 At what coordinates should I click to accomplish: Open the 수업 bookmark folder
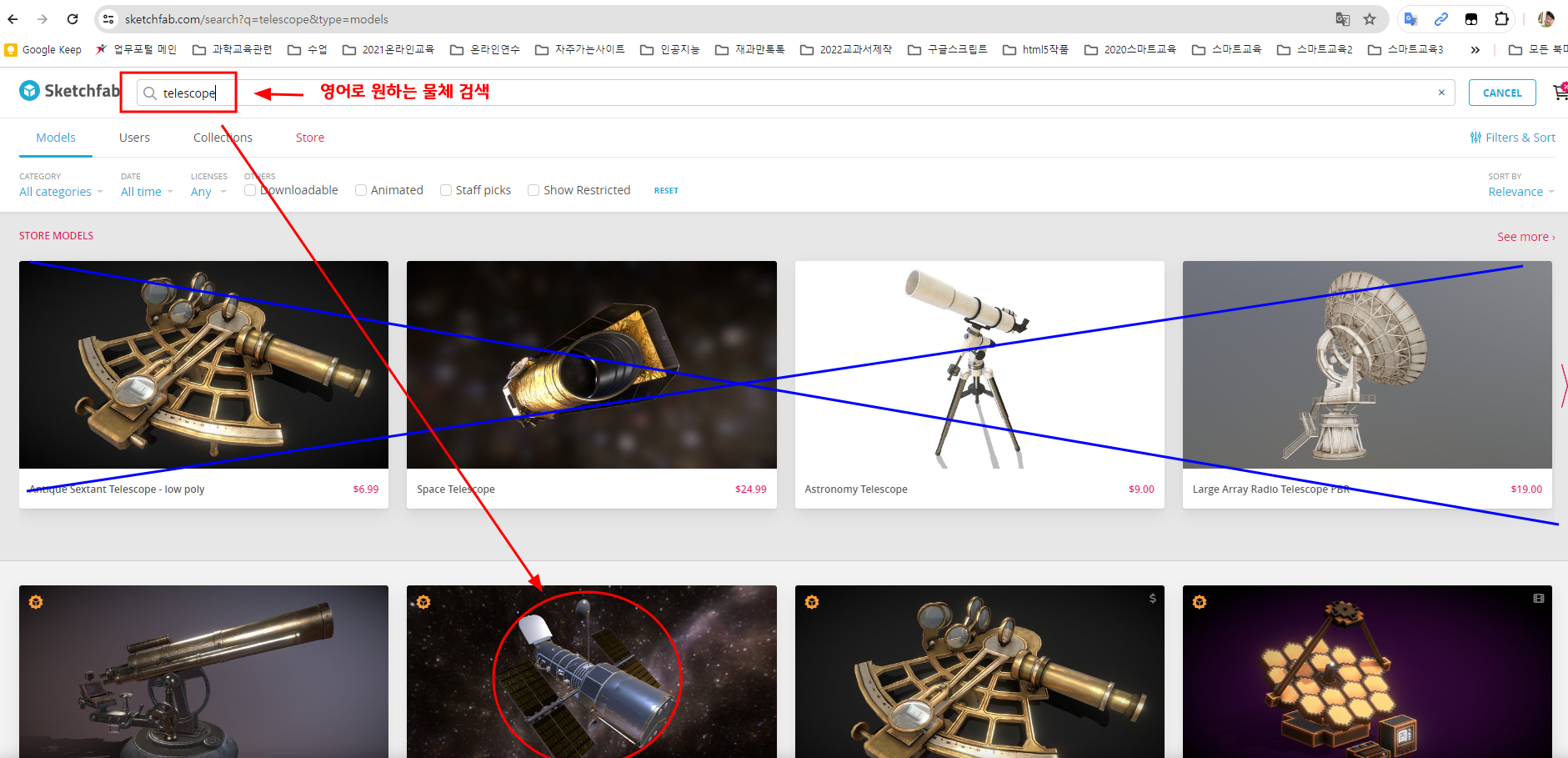tap(308, 50)
